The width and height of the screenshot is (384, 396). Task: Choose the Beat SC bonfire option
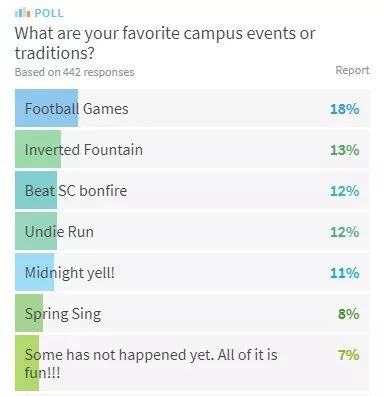192,190
